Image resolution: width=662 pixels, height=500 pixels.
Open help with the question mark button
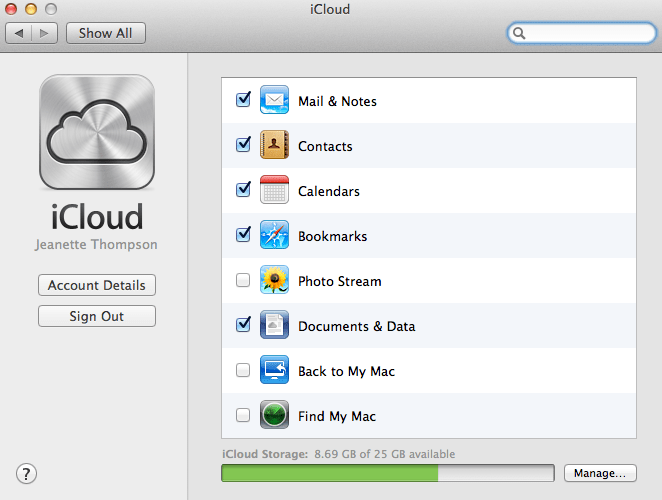(26, 474)
